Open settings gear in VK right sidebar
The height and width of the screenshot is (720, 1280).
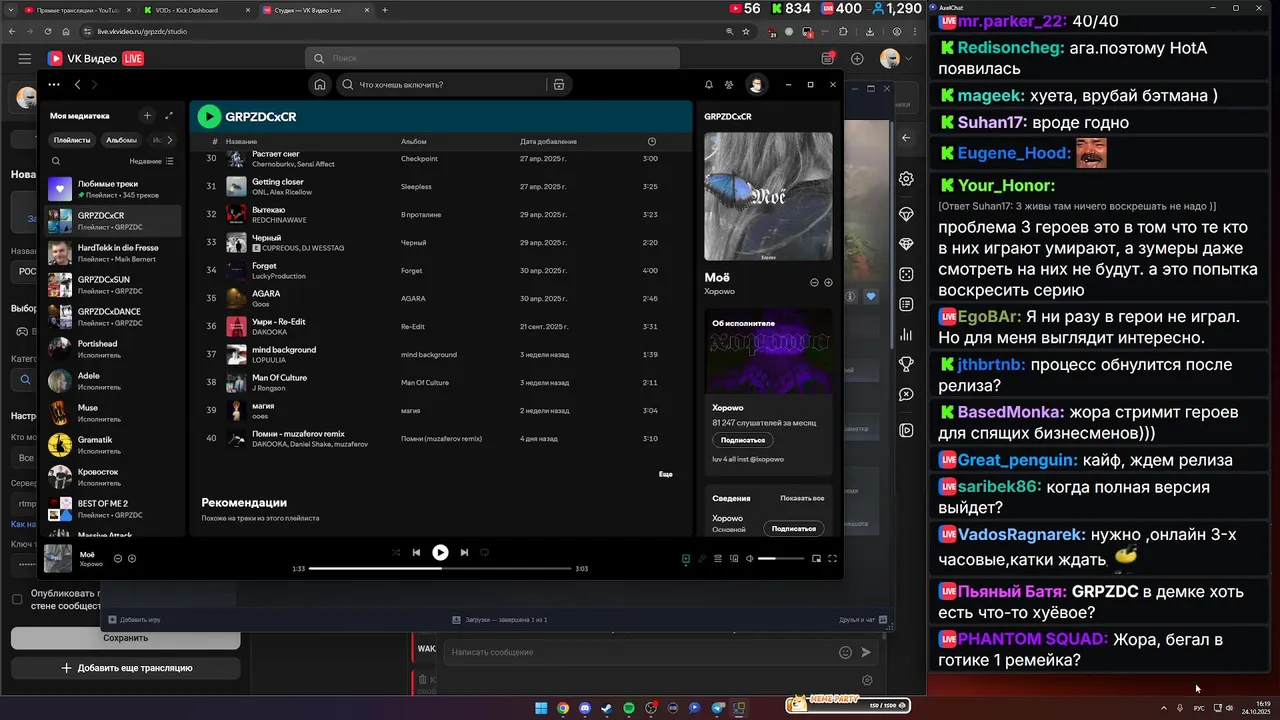click(x=906, y=179)
